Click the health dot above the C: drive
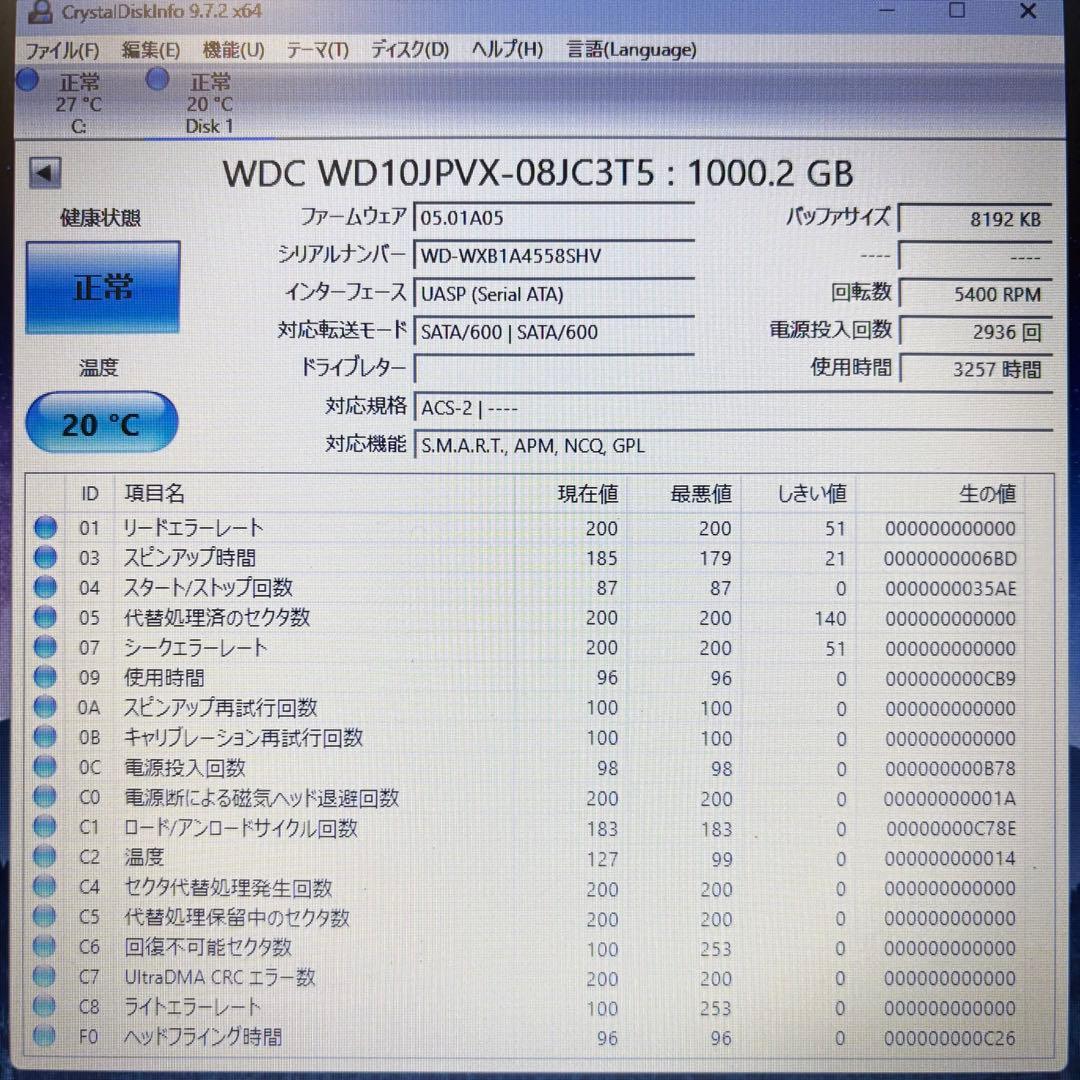The height and width of the screenshot is (1080, 1080). click(27, 80)
